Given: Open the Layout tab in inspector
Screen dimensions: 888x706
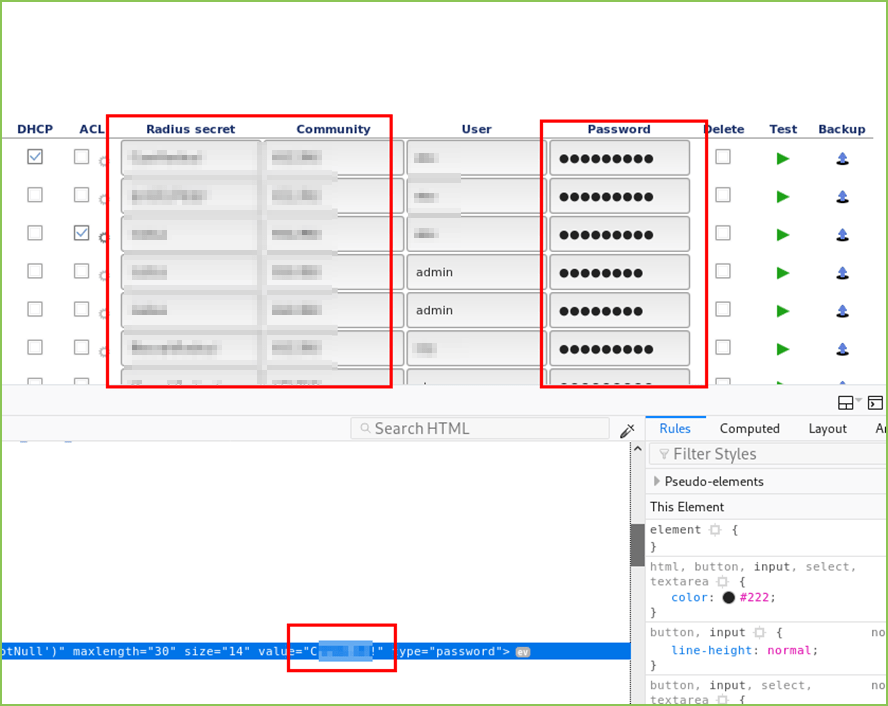Looking at the screenshot, I should pyautogui.click(x=827, y=428).
